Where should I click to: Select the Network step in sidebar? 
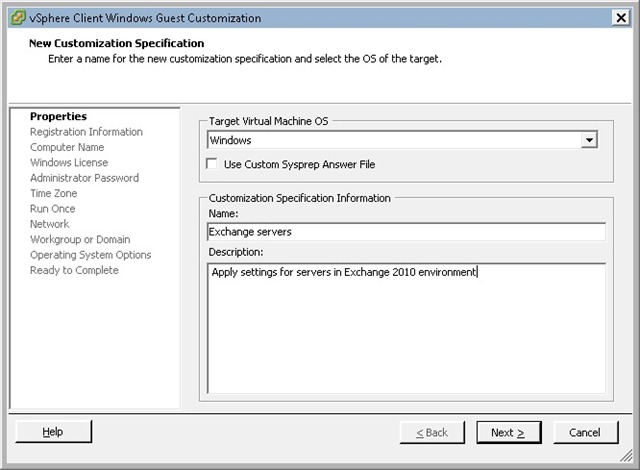[x=50, y=225]
